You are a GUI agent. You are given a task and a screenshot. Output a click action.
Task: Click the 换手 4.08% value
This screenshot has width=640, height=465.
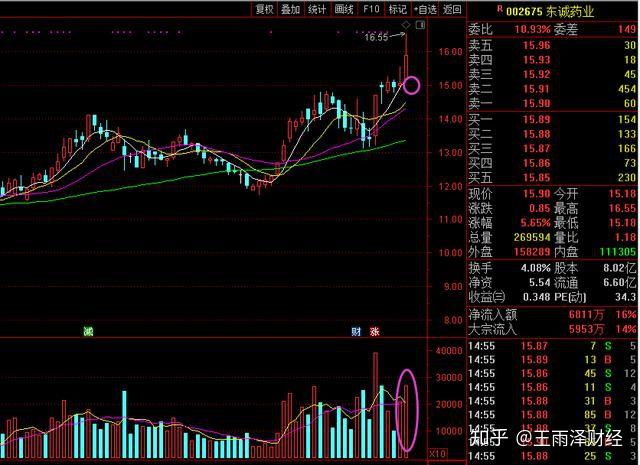(x=536, y=268)
